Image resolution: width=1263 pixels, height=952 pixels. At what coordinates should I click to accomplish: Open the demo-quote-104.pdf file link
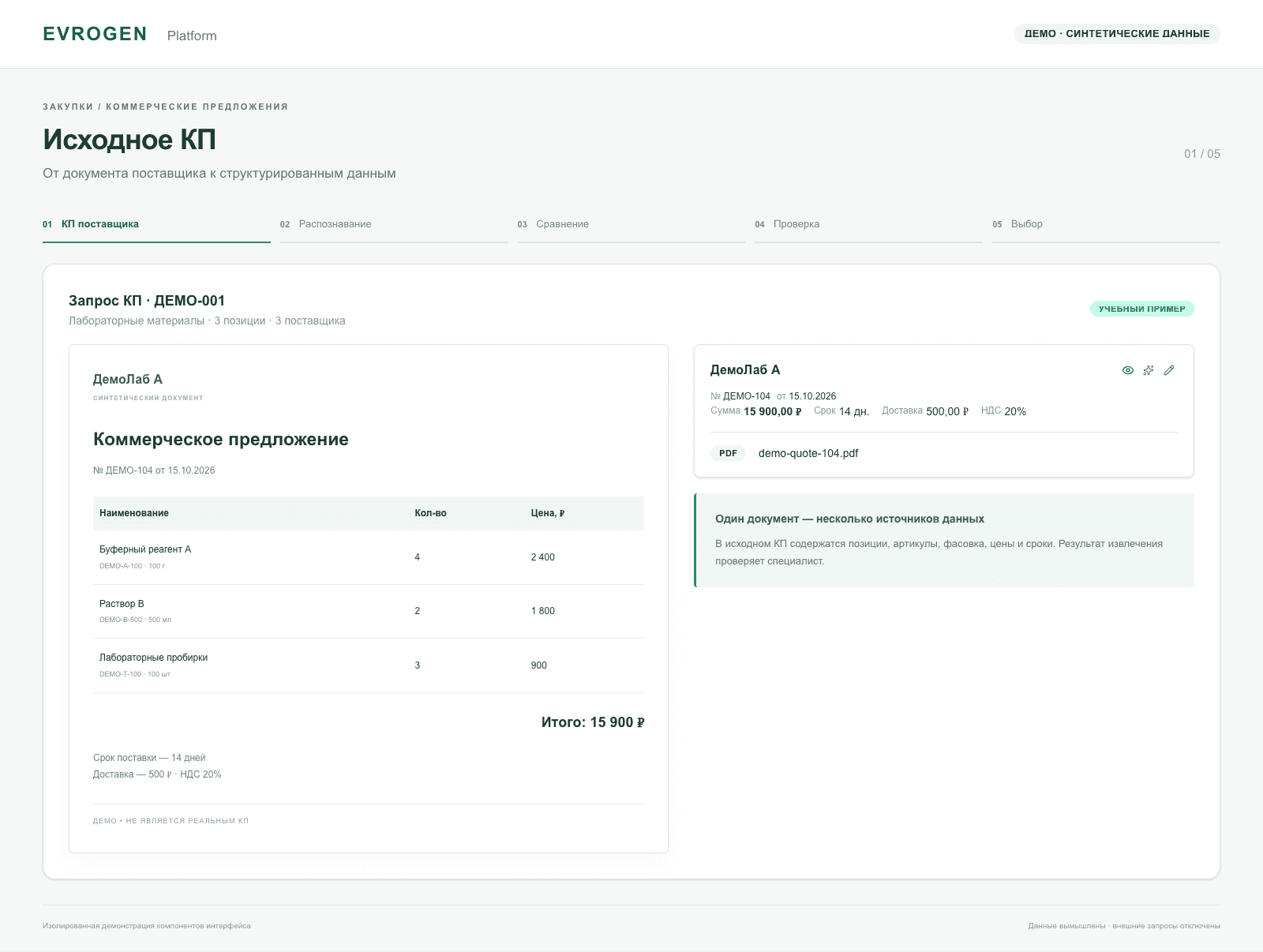[808, 453]
